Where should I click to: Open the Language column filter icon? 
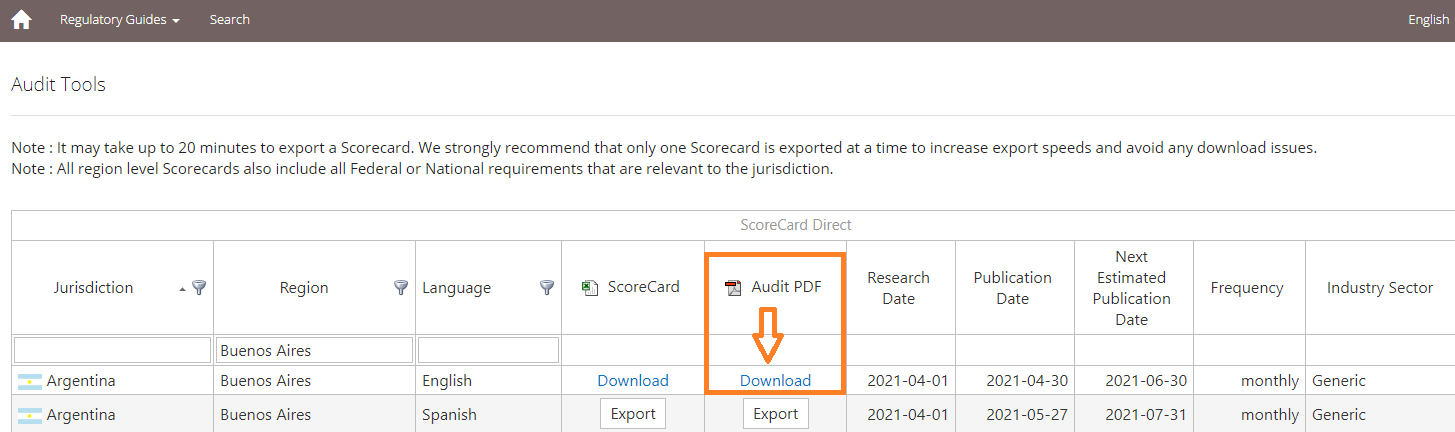coord(547,287)
